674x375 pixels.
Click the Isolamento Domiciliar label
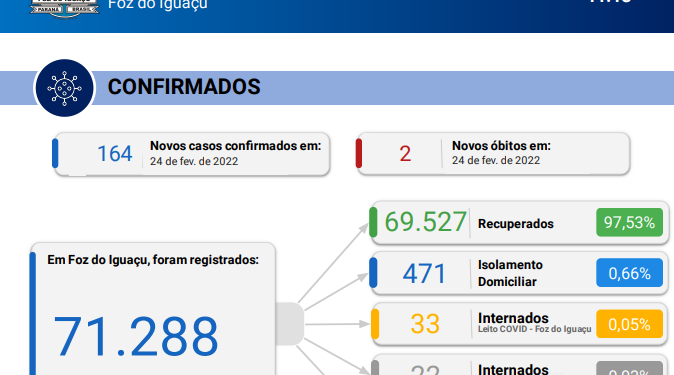[x=510, y=273]
